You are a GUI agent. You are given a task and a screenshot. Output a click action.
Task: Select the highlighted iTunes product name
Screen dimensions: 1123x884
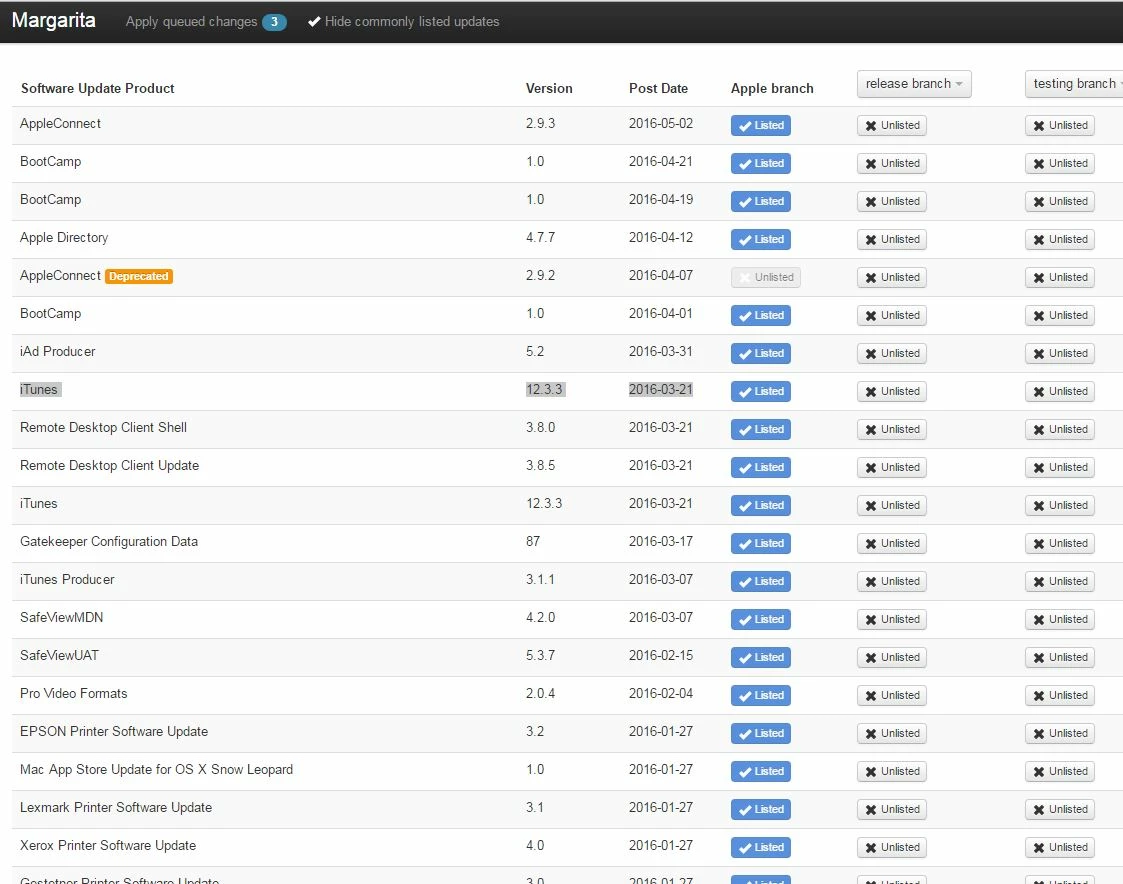click(39, 389)
